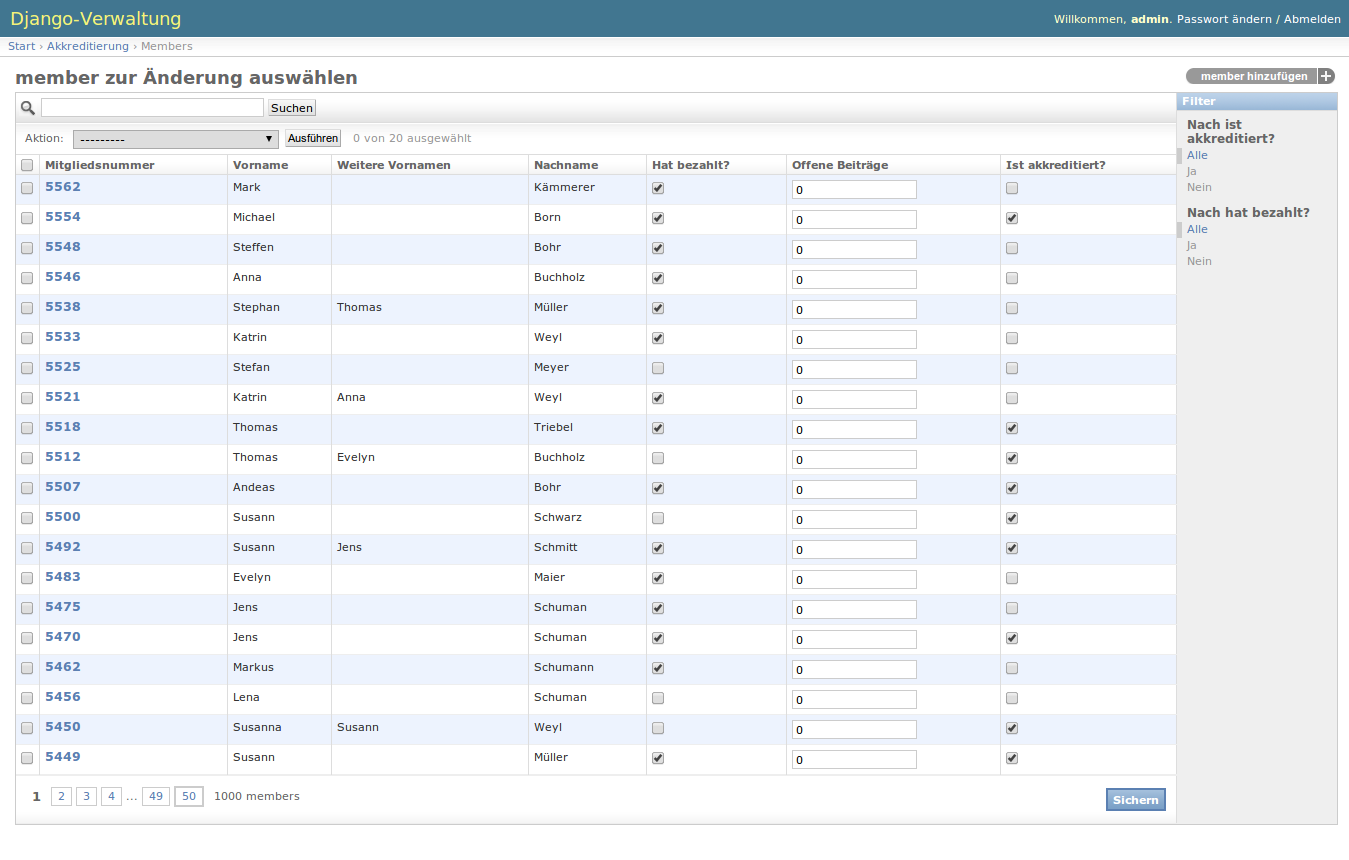Focus the search input field
The height and width of the screenshot is (860, 1349).
point(152,107)
